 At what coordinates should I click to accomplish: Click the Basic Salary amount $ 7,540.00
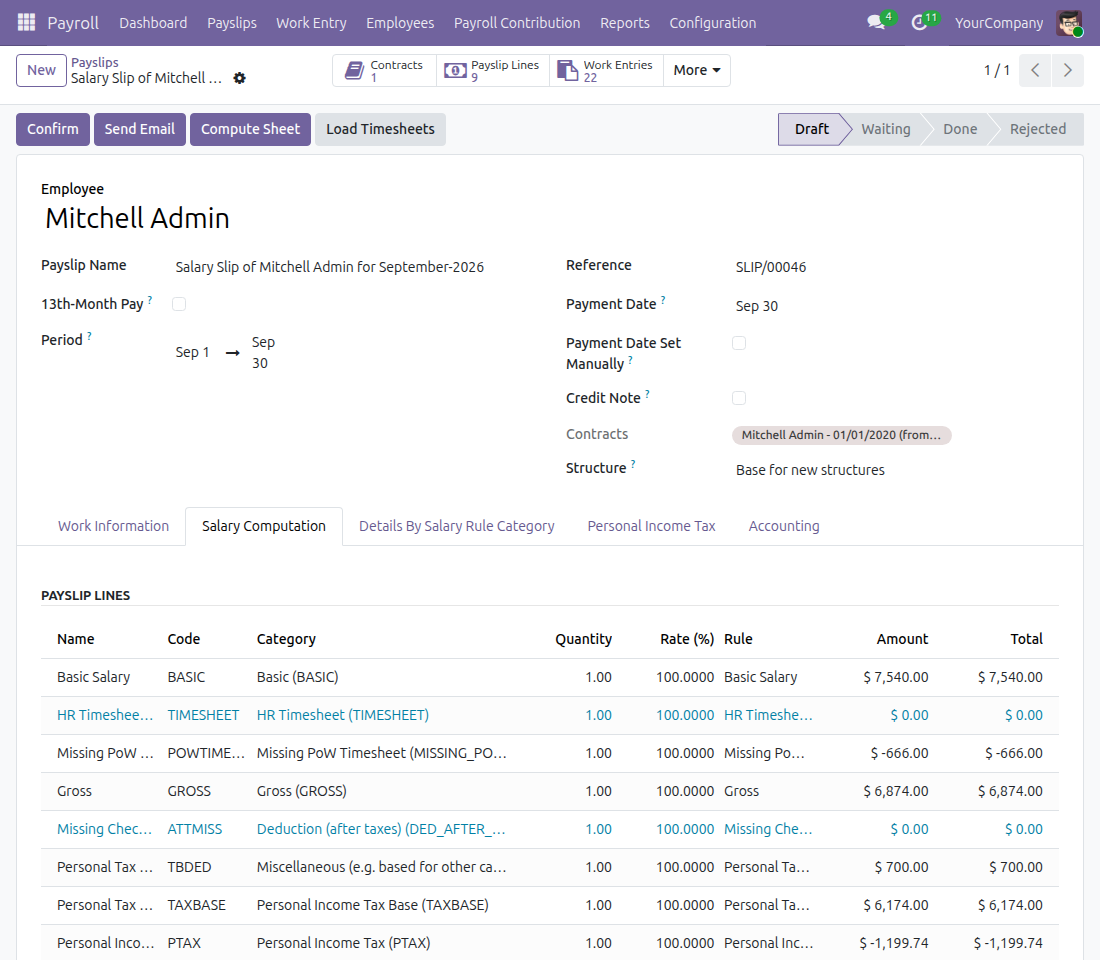(x=895, y=677)
